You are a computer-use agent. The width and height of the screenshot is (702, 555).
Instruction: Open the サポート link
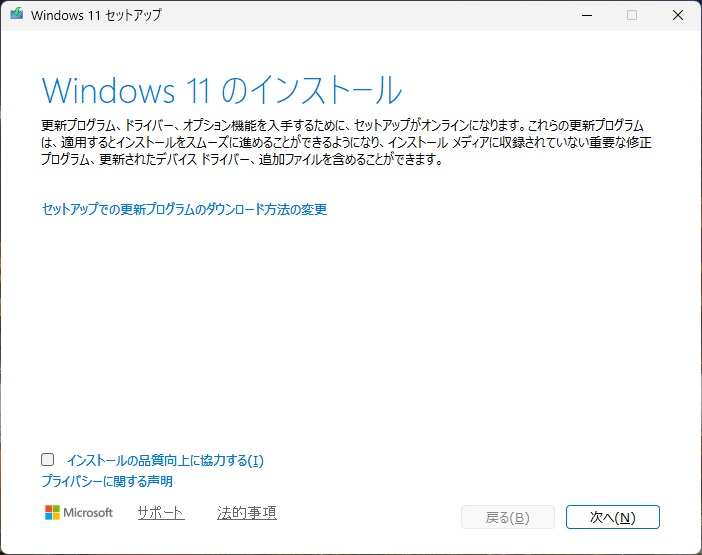(161, 513)
